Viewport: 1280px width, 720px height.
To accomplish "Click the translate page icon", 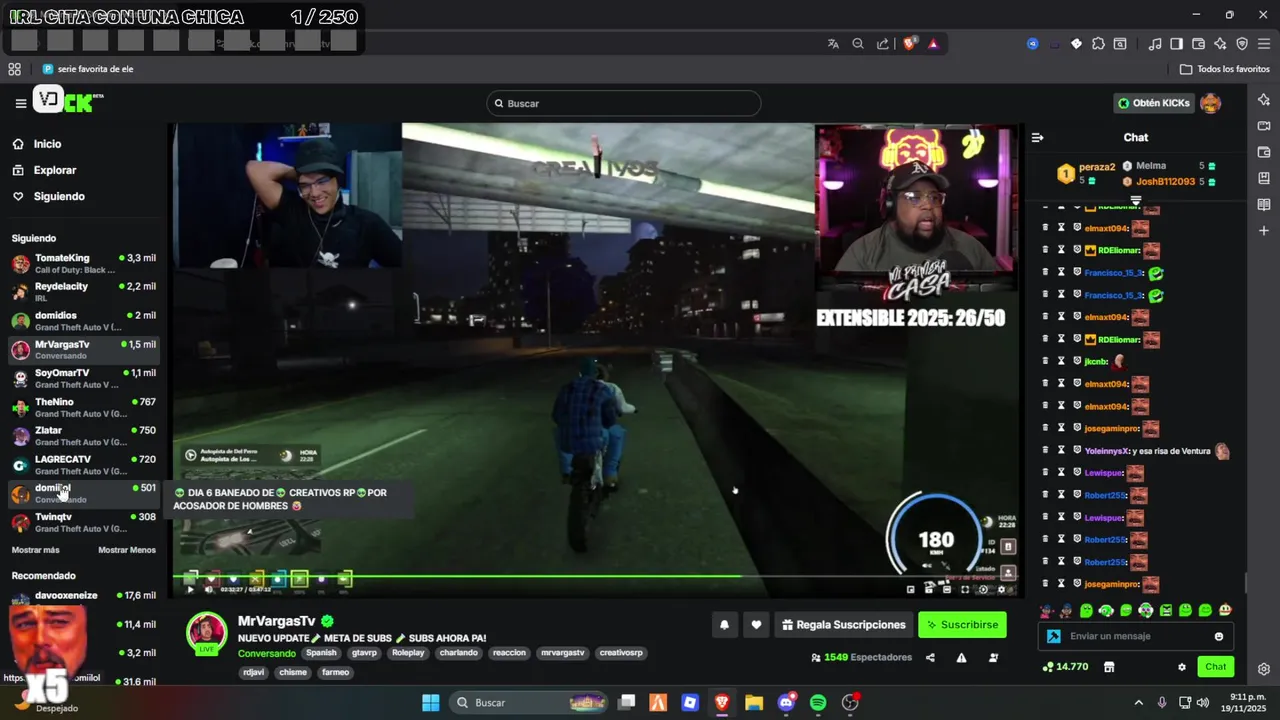I will point(833,44).
